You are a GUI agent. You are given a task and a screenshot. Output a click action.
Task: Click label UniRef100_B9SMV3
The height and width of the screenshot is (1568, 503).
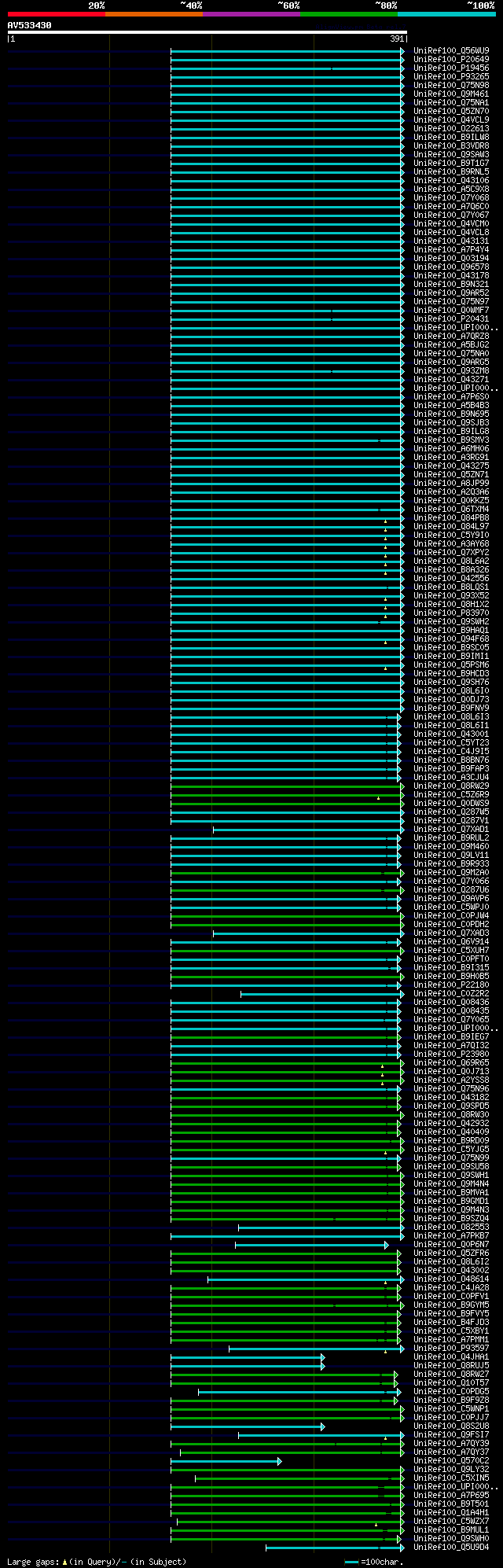tap(451, 440)
